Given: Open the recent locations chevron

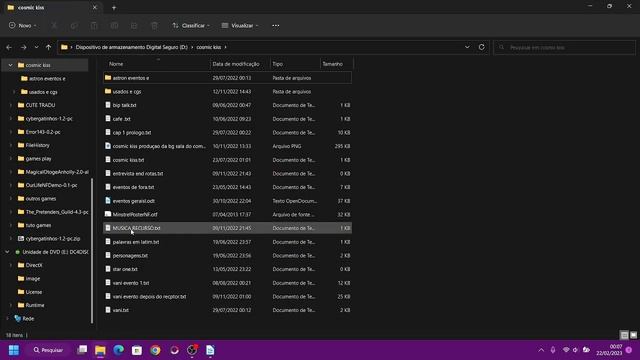Looking at the screenshot, I should (36, 47).
